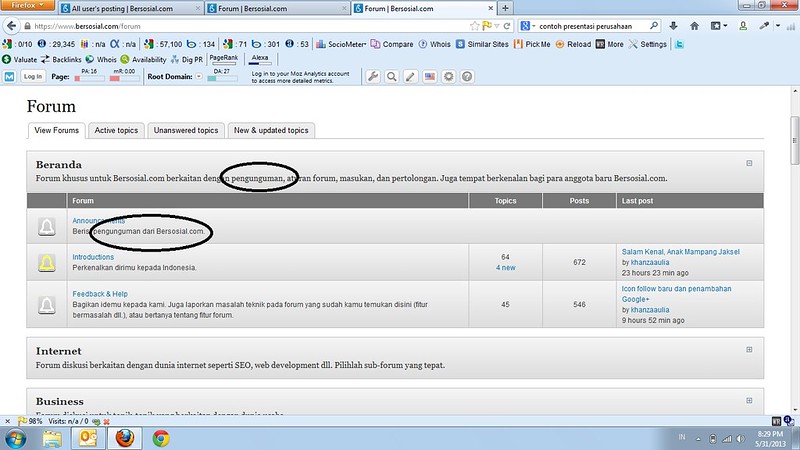Open the bookmarks menu toolbar icon
This screenshot has height=450, width=800.
point(718,26)
